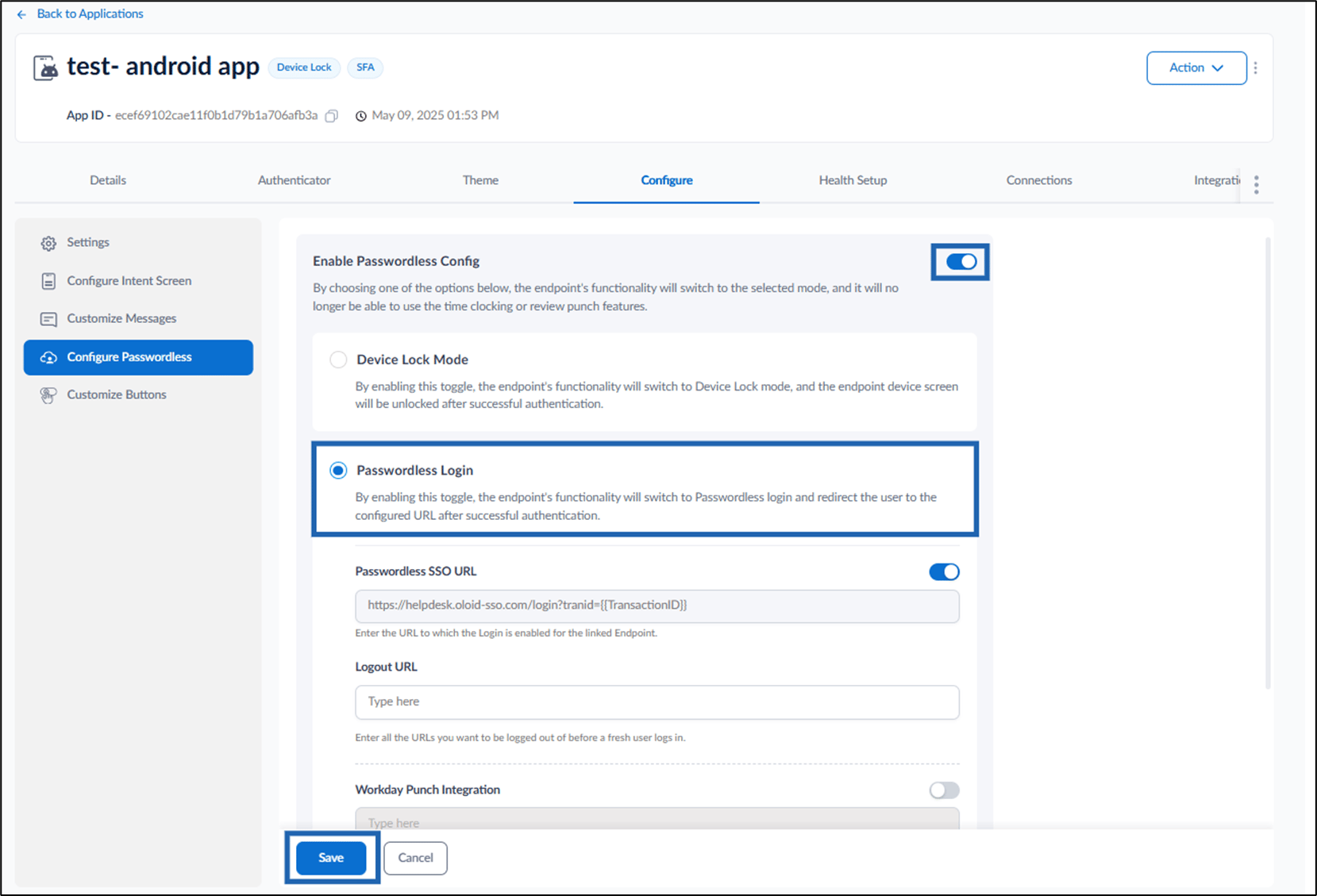Open Customize Messages in sidebar
This screenshot has width=1317, height=896.
pyautogui.click(x=138, y=319)
